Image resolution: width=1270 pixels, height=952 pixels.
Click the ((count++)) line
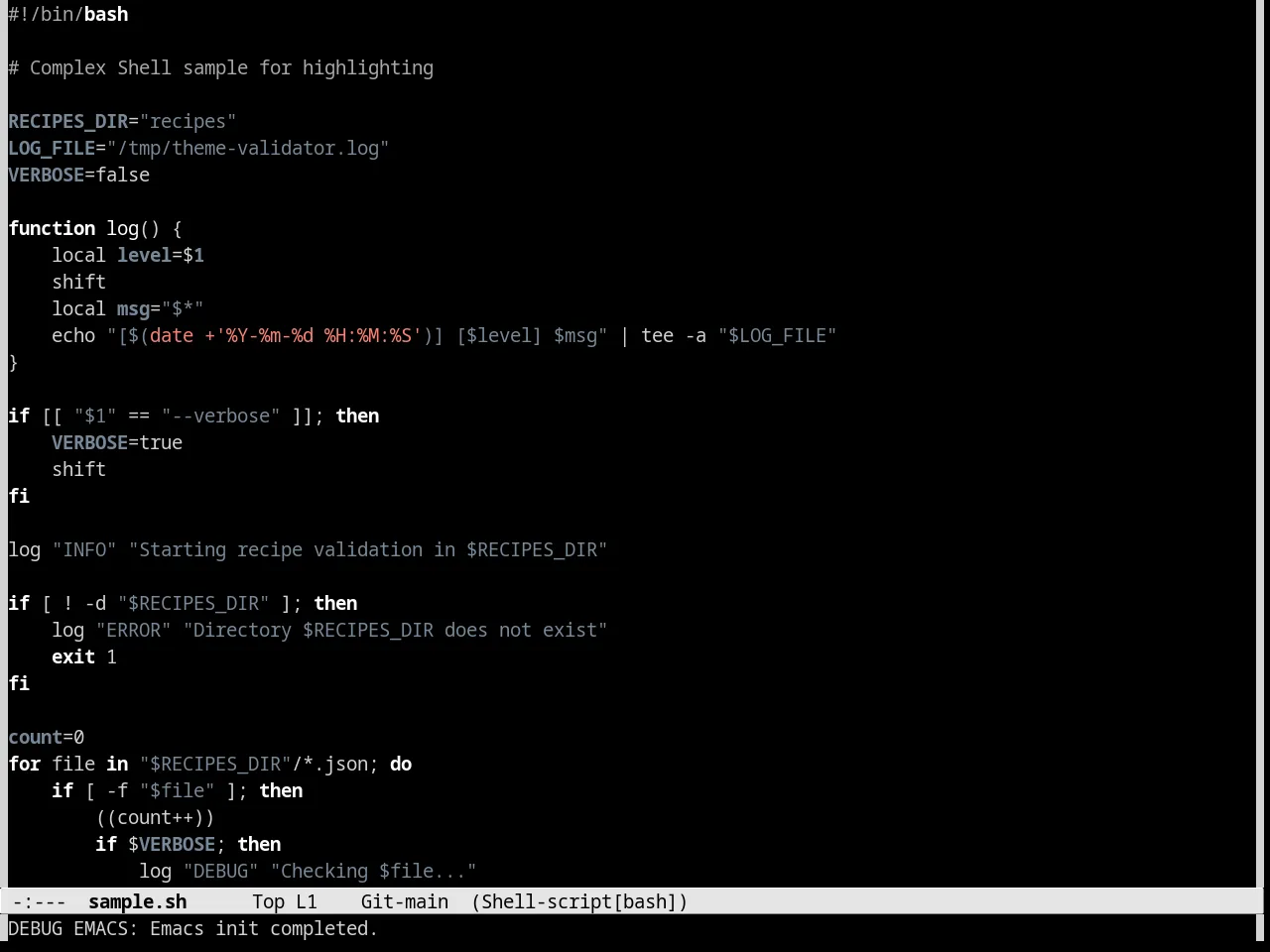pyautogui.click(x=155, y=817)
